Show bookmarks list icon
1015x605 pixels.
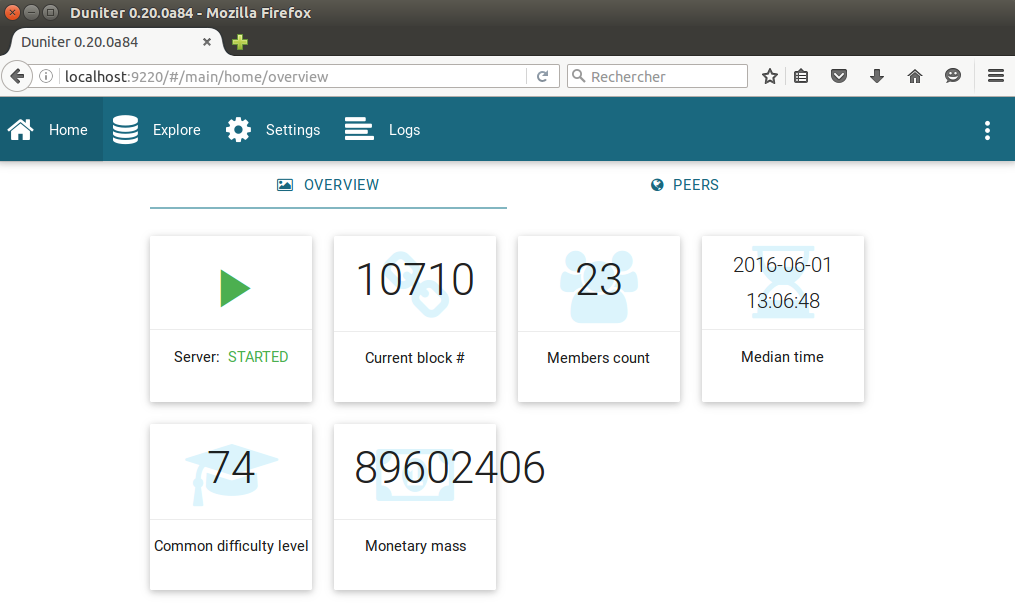point(801,76)
